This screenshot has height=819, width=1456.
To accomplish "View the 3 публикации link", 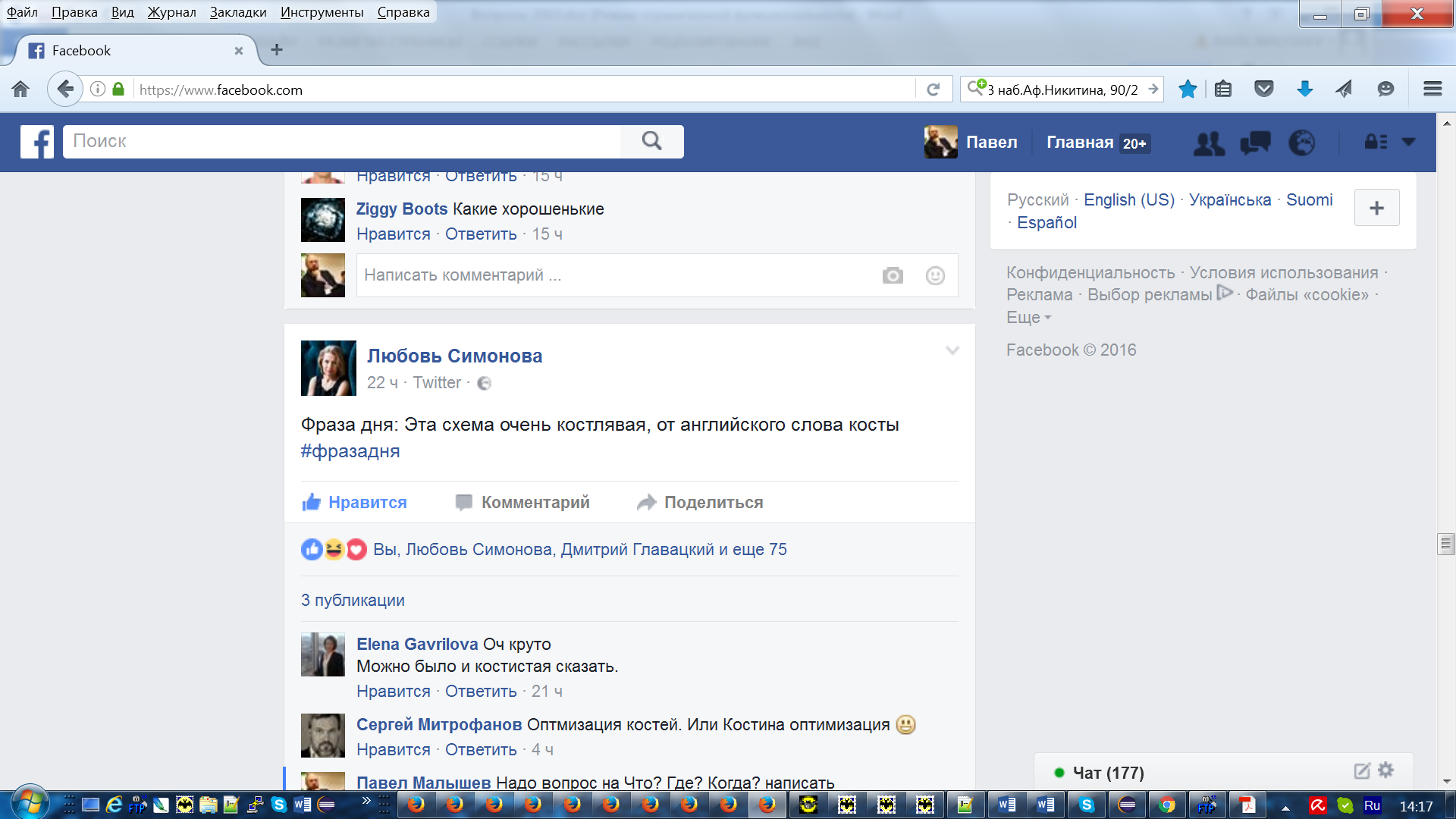I will [x=353, y=600].
